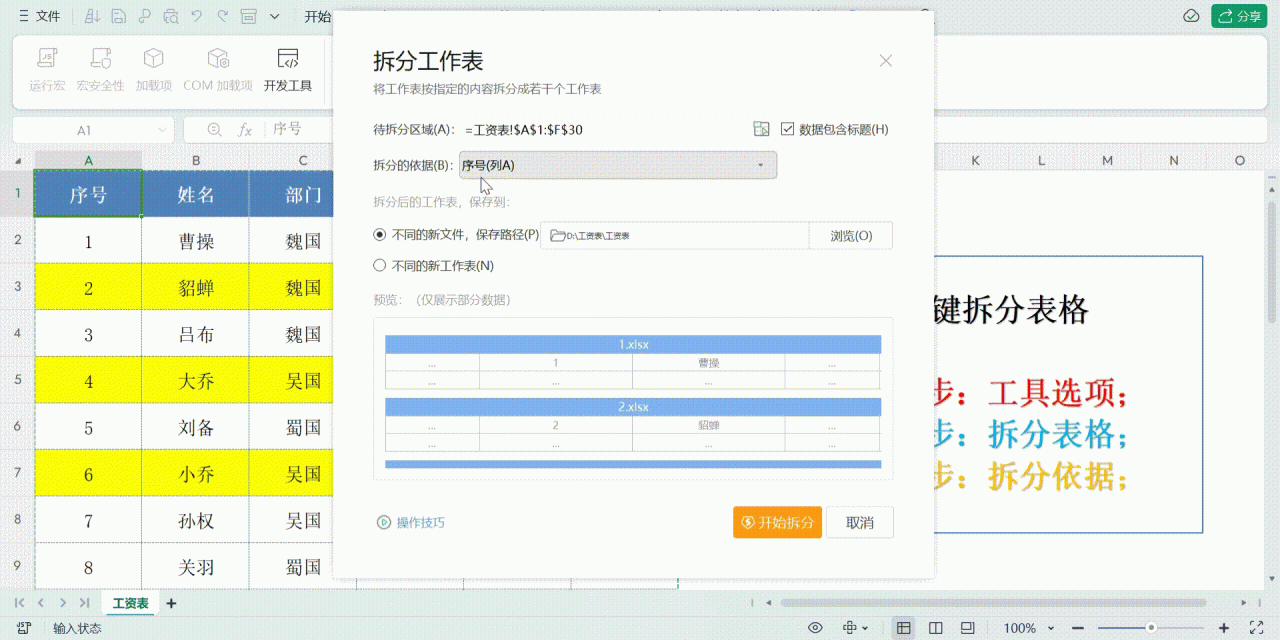This screenshot has height=640, width=1280.
Task: Select 不同的新工作表 radio option
Action: point(379,265)
